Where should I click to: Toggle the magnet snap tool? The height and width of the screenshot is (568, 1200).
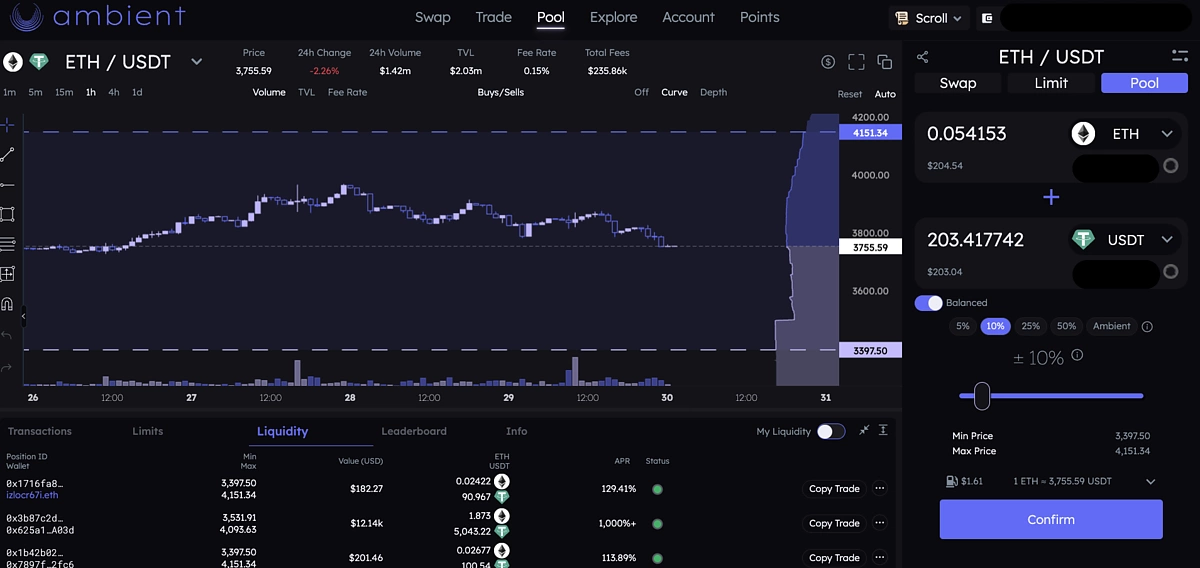(x=7, y=304)
